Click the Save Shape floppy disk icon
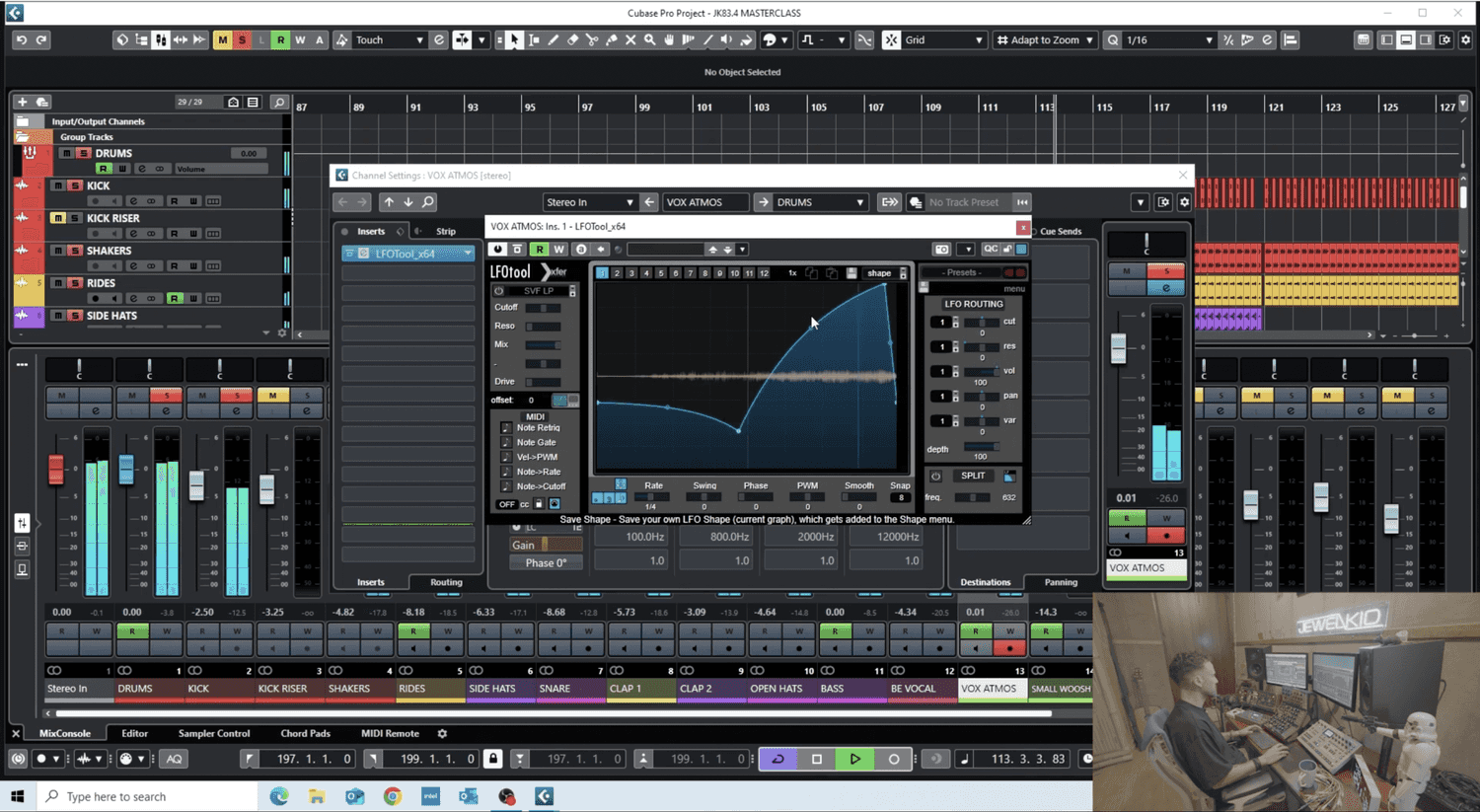This screenshot has width=1480, height=812. (851, 273)
